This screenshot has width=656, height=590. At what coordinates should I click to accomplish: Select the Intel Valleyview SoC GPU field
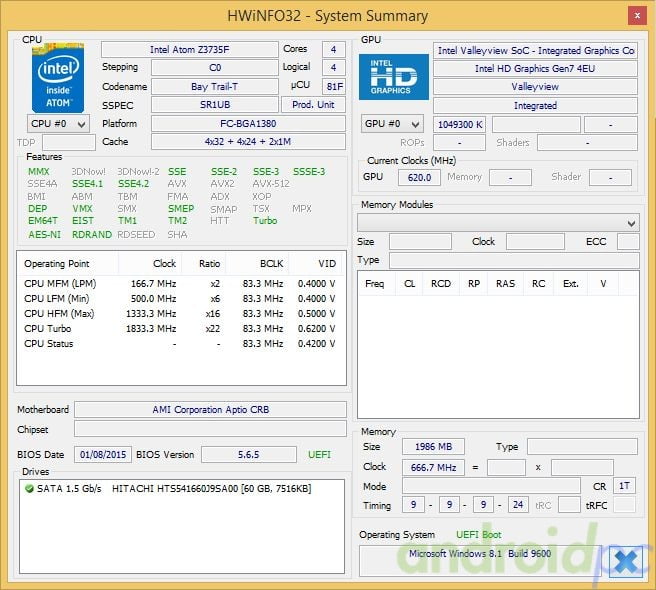pyautogui.click(x=535, y=51)
